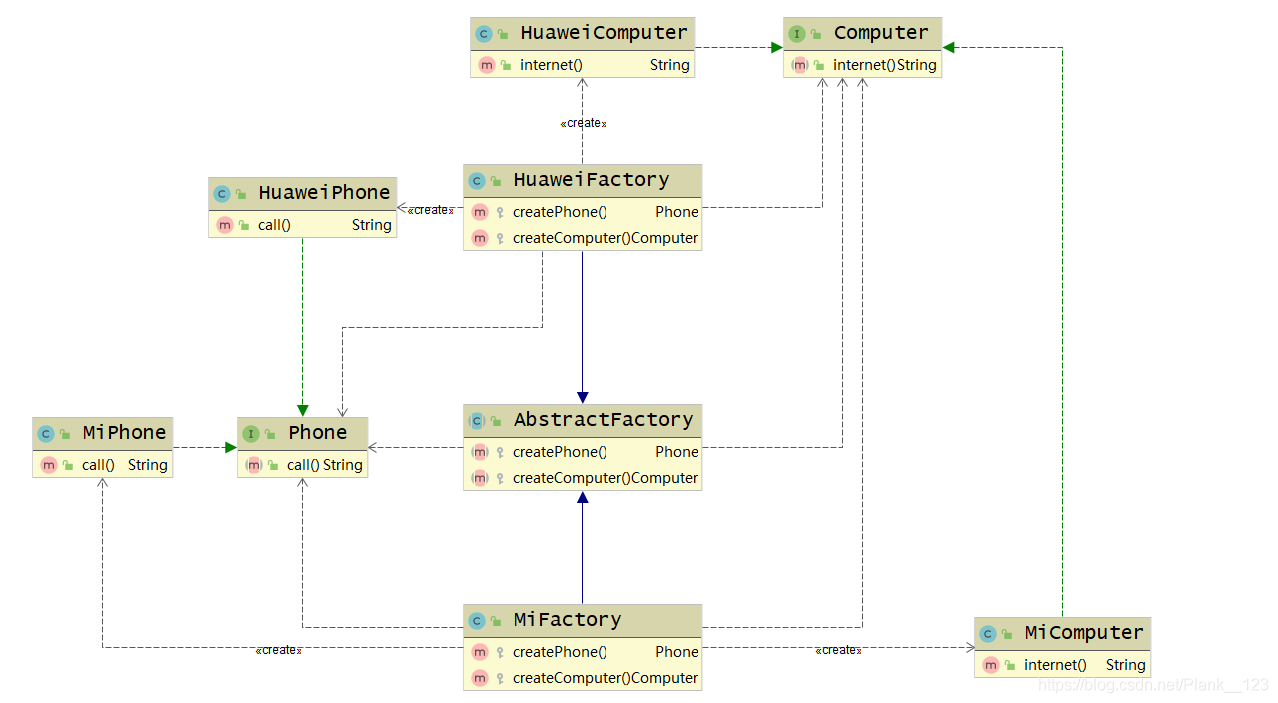This screenshot has width=1278, height=703.
Task: Click createComputer() method name in HuaweiFactory
Action: point(571,238)
